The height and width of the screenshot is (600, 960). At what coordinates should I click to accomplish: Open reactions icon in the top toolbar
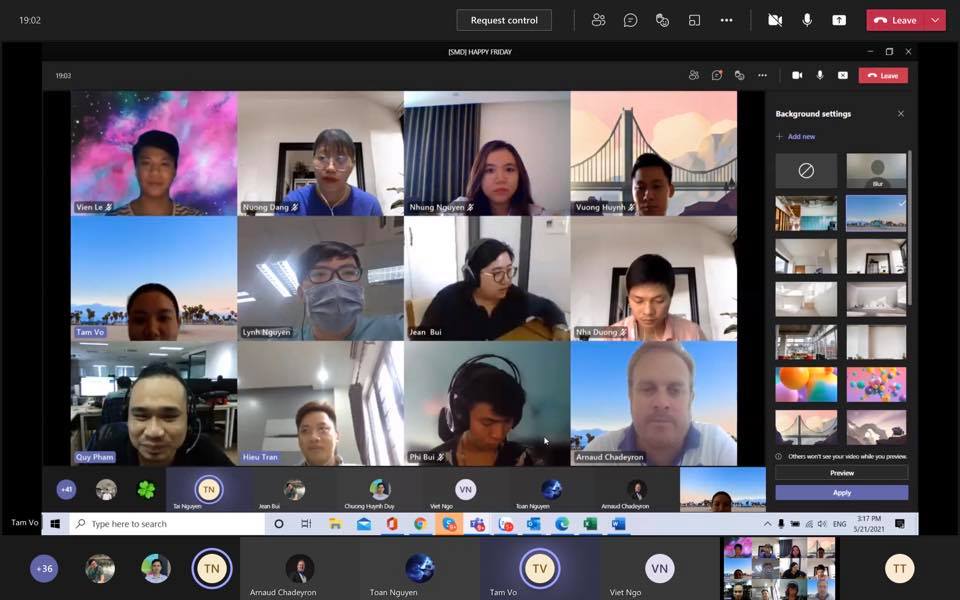click(x=662, y=20)
